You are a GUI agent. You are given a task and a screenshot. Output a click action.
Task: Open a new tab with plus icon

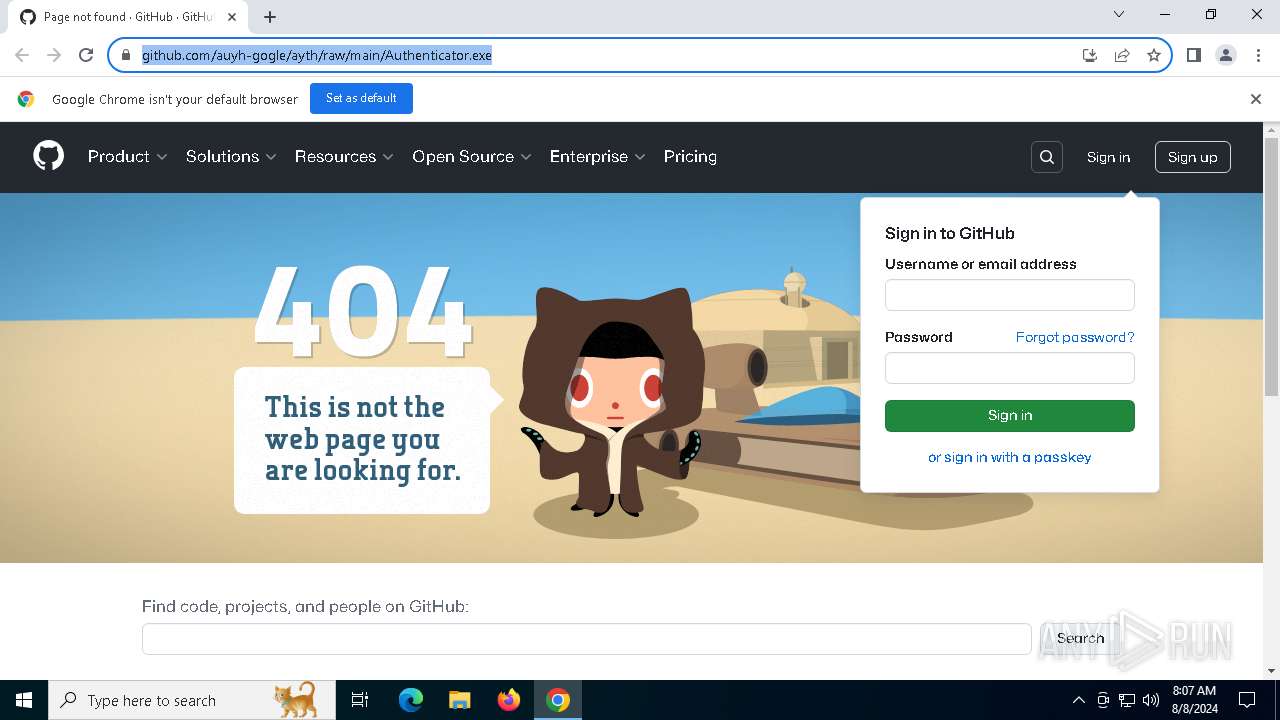click(270, 17)
